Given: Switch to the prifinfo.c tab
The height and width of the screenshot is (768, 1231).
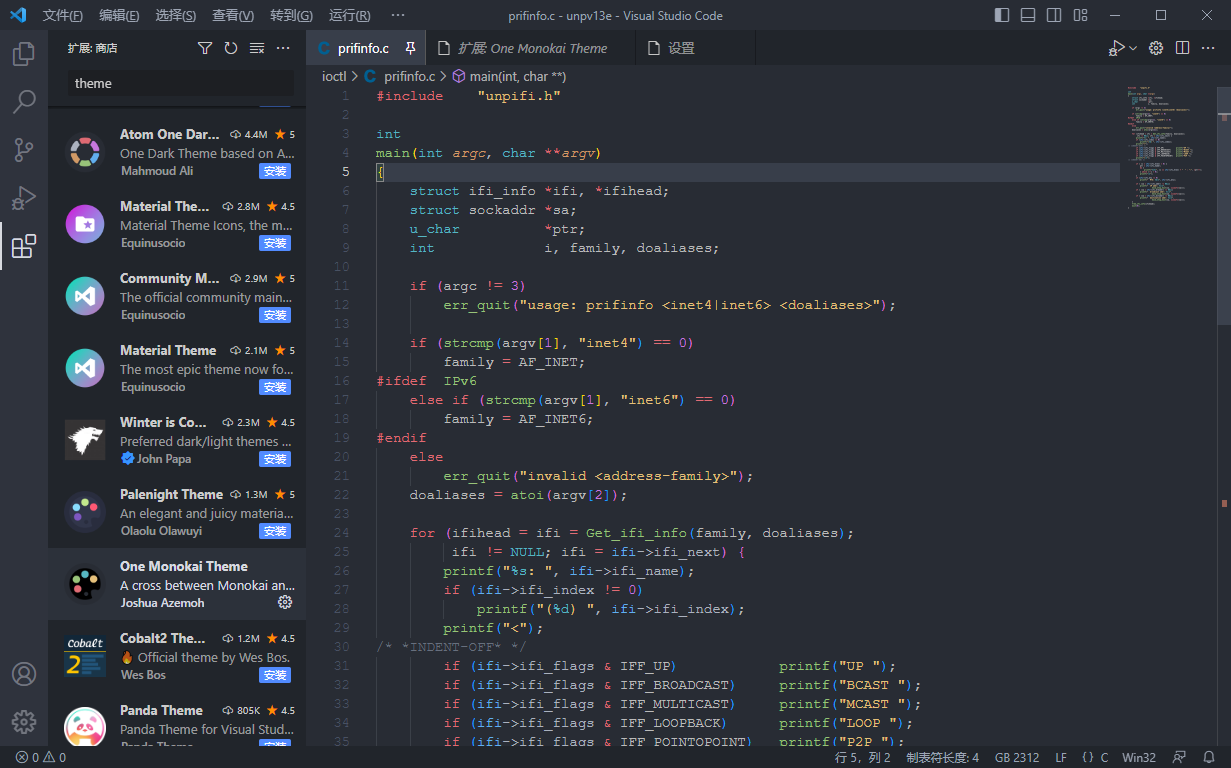Looking at the screenshot, I should [x=366, y=48].
